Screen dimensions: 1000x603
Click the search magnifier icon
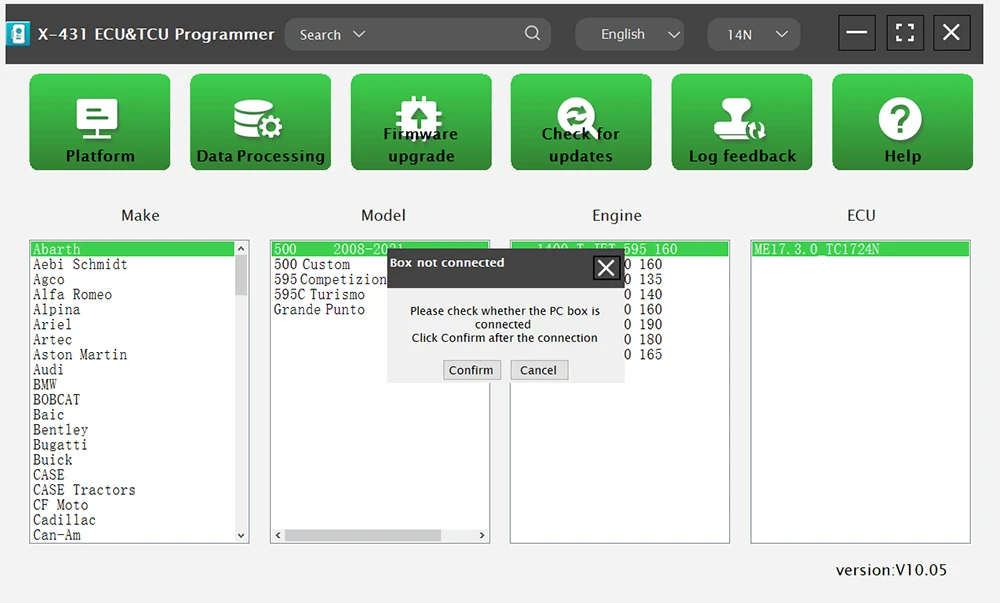coord(532,34)
